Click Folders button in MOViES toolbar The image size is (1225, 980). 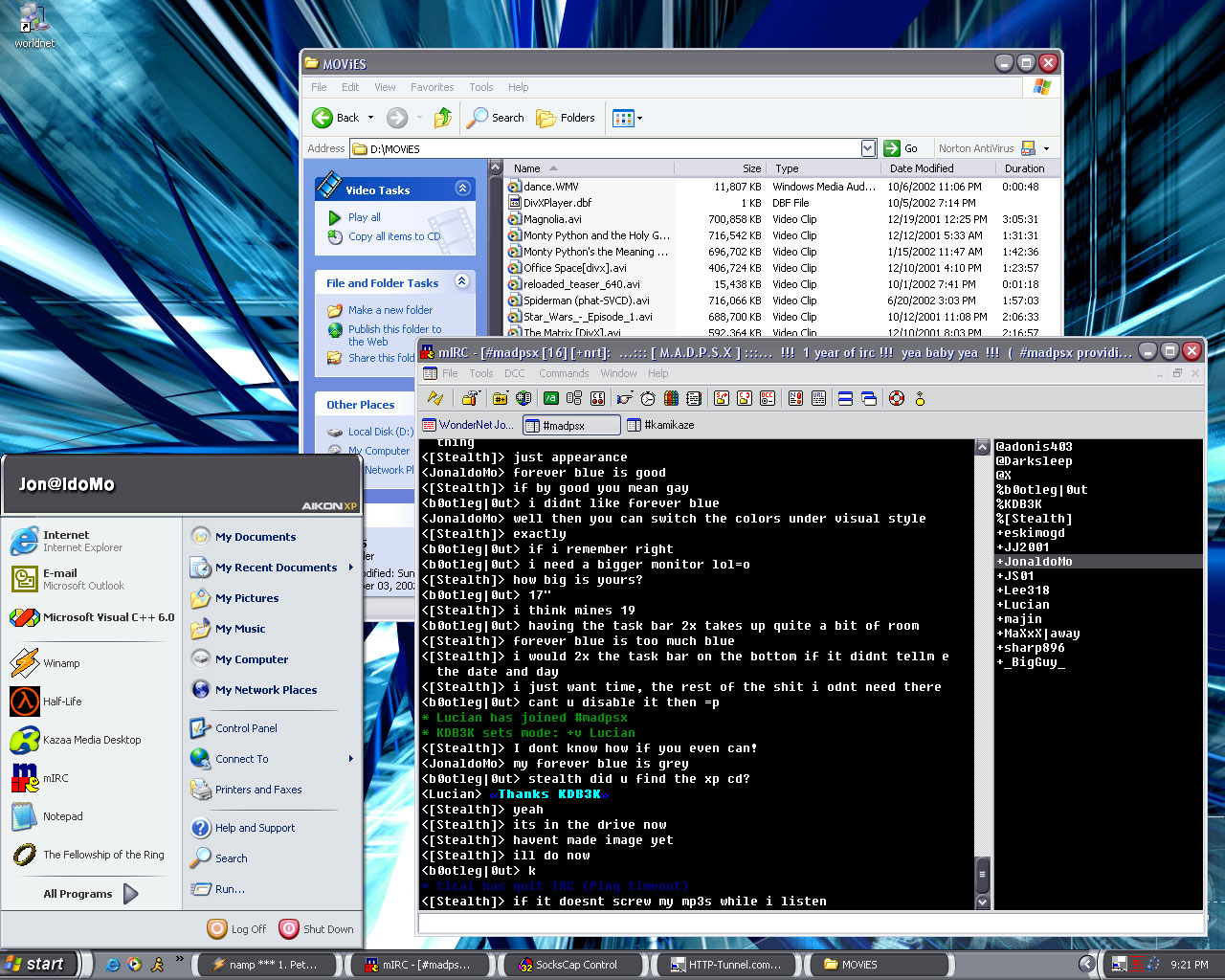tap(567, 118)
